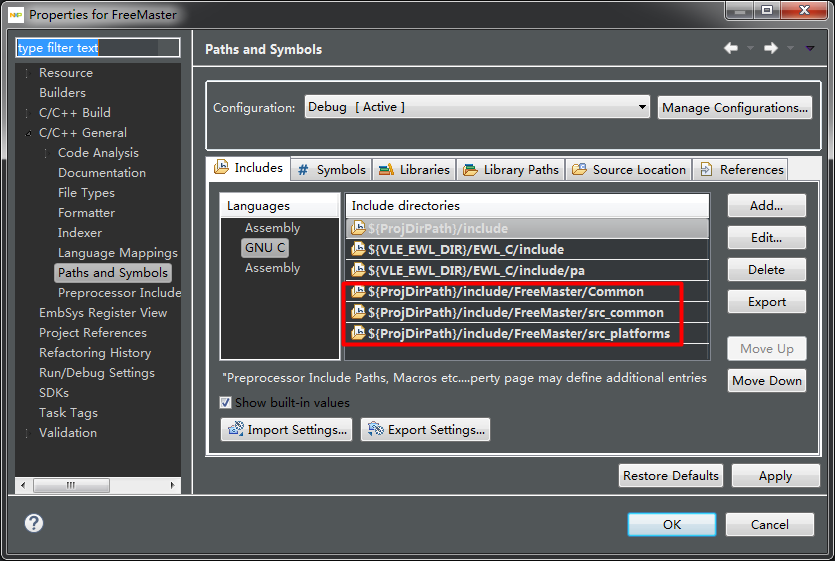Select GNU C in Languages list
Viewport: 835px width, 561px height.
tap(265, 248)
